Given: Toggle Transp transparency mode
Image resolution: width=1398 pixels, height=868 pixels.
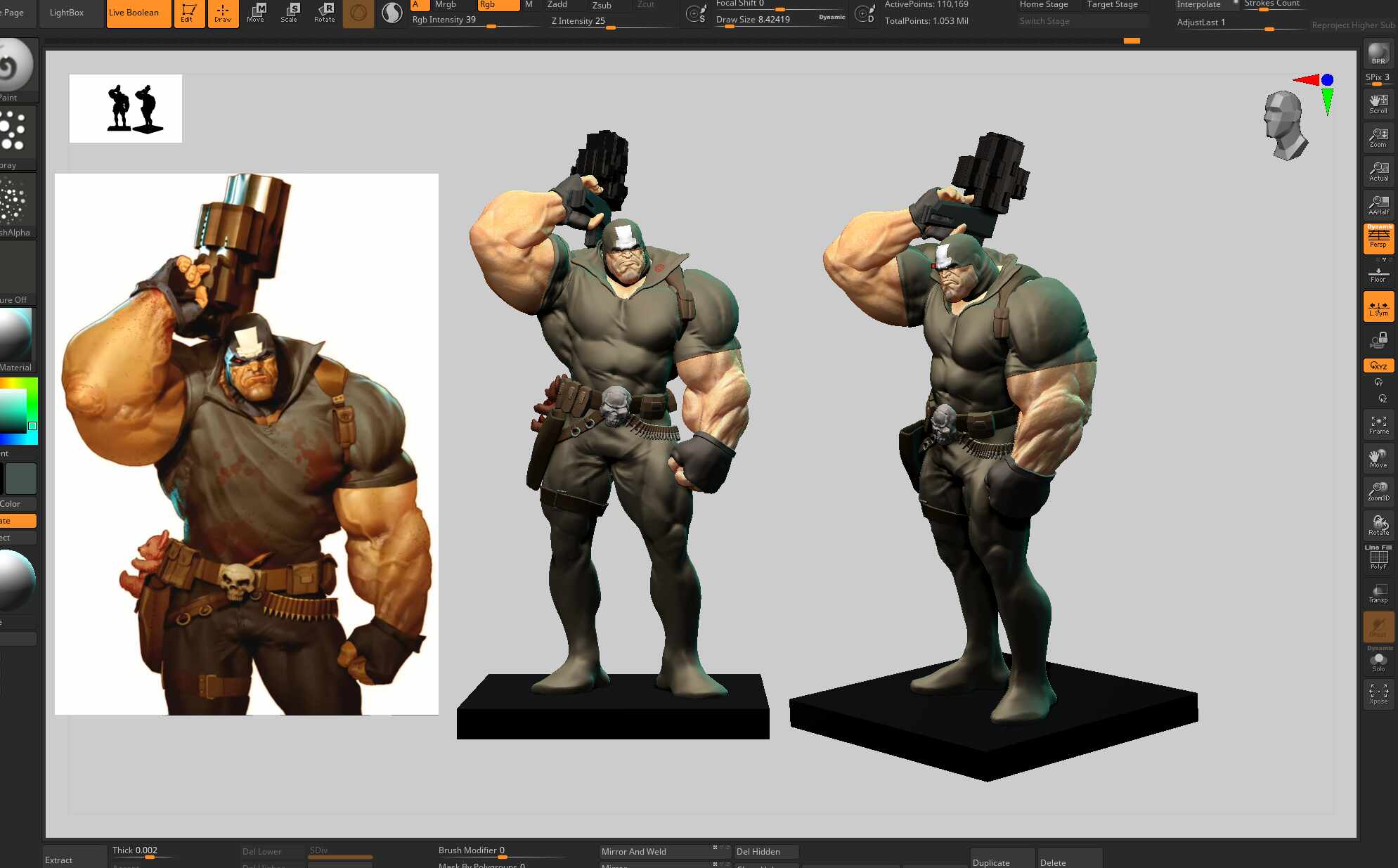Looking at the screenshot, I should coord(1378,593).
